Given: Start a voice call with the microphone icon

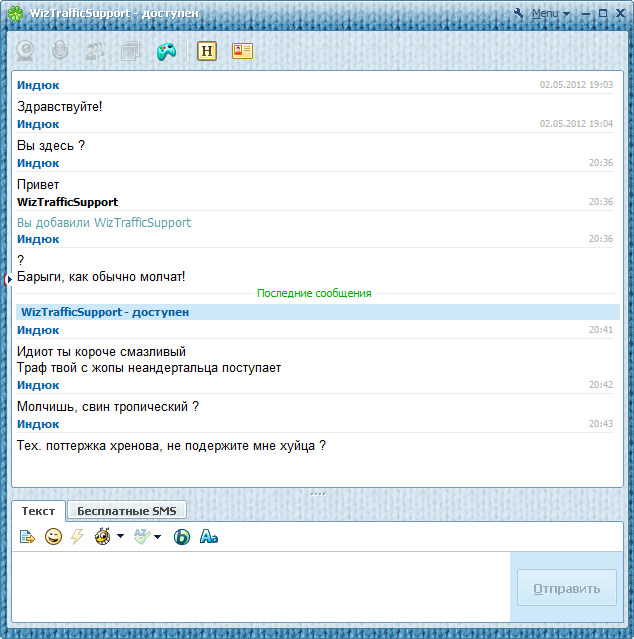Looking at the screenshot, I should pos(60,51).
